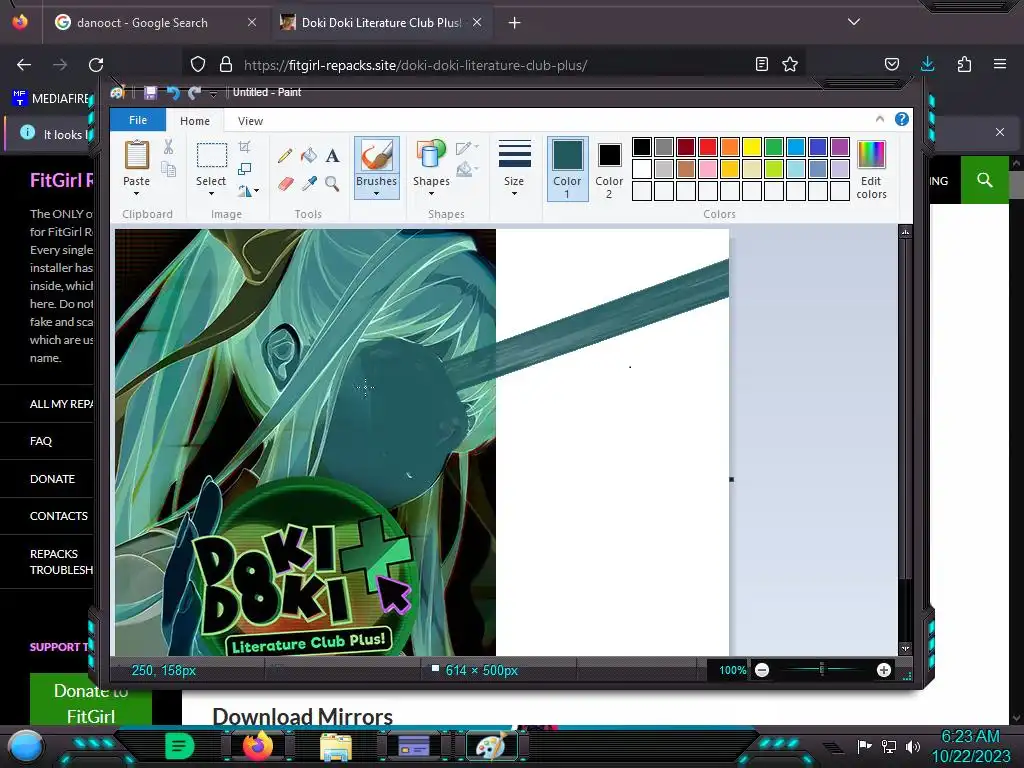Click the green search icon on FitGirl site
1024x768 pixels.
[x=985, y=180]
